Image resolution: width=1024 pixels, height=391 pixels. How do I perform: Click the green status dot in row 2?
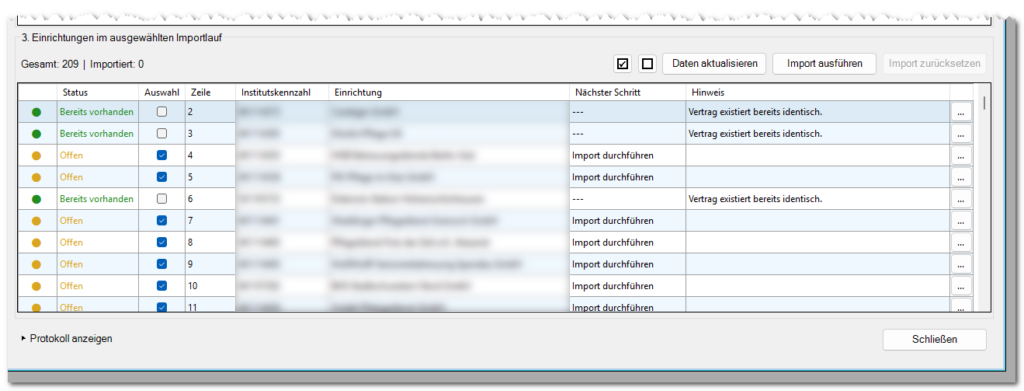point(37,112)
